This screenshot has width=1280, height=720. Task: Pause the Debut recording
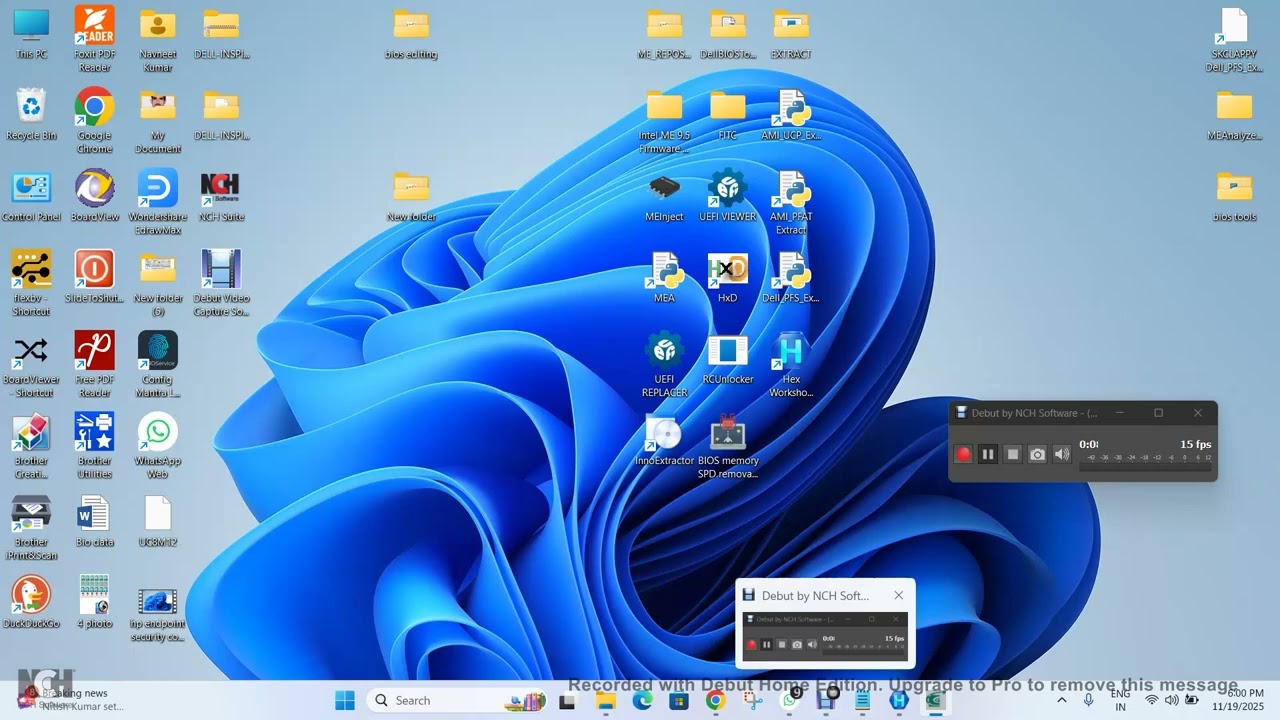(988, 454)
